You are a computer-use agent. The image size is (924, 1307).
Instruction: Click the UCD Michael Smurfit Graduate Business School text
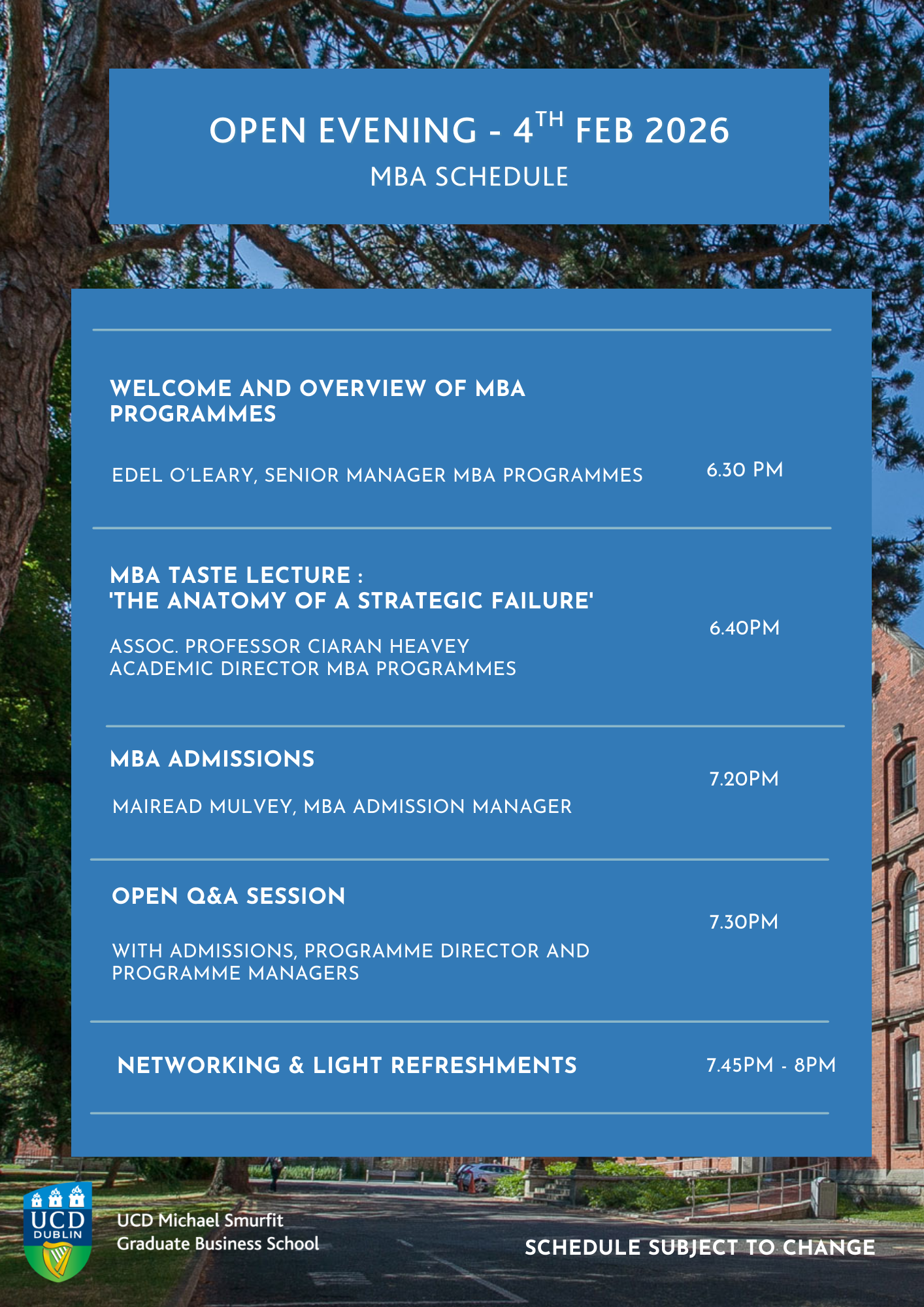point(218,1232)
